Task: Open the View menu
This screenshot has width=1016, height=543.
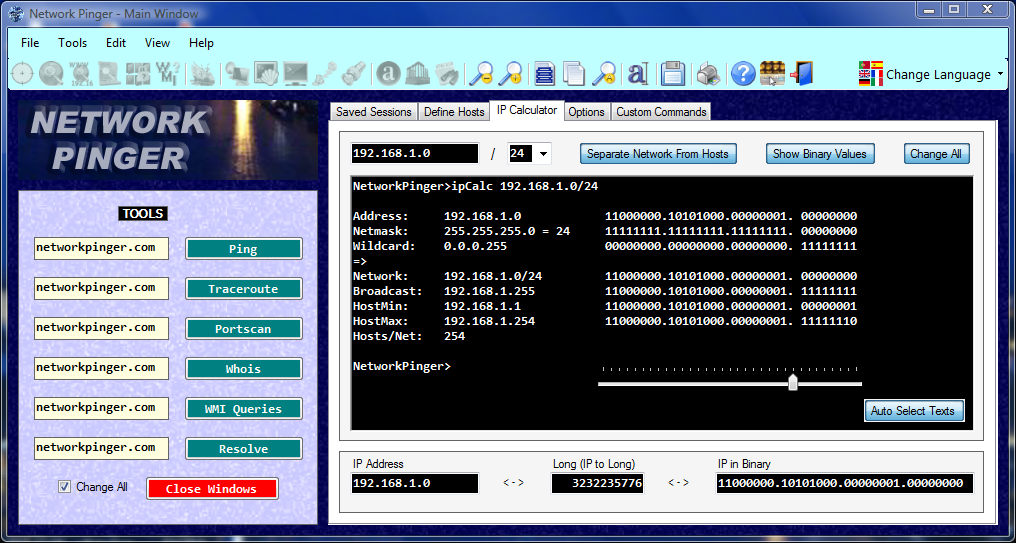Action: click(x=157, y=43)
